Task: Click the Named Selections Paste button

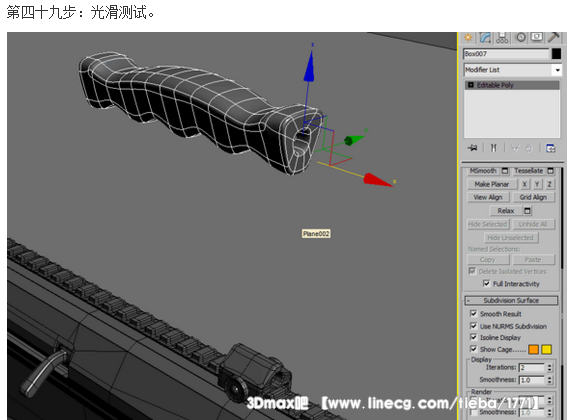Action: point(533,259)
